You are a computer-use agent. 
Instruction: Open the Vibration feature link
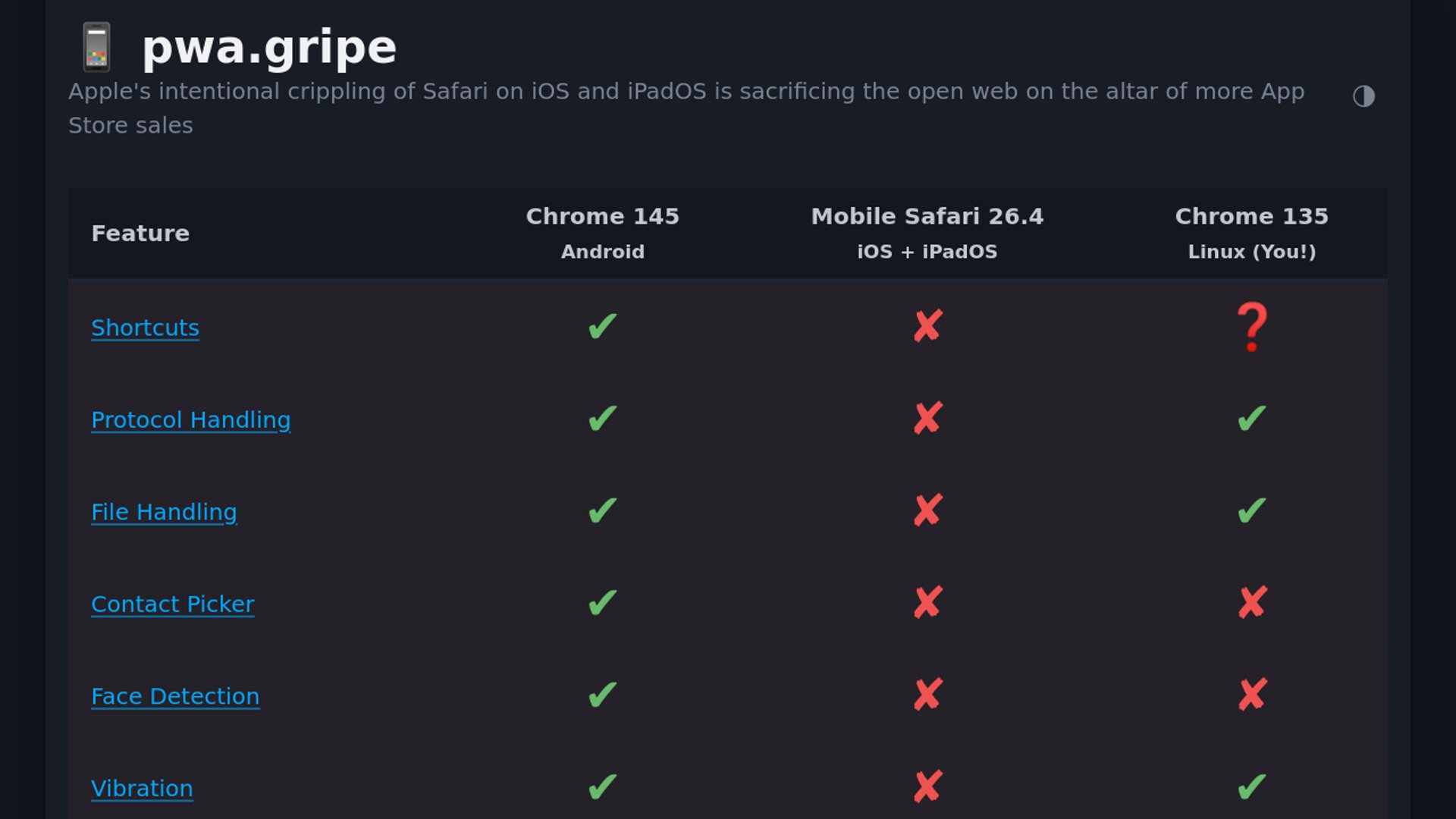tap(142, 789)
